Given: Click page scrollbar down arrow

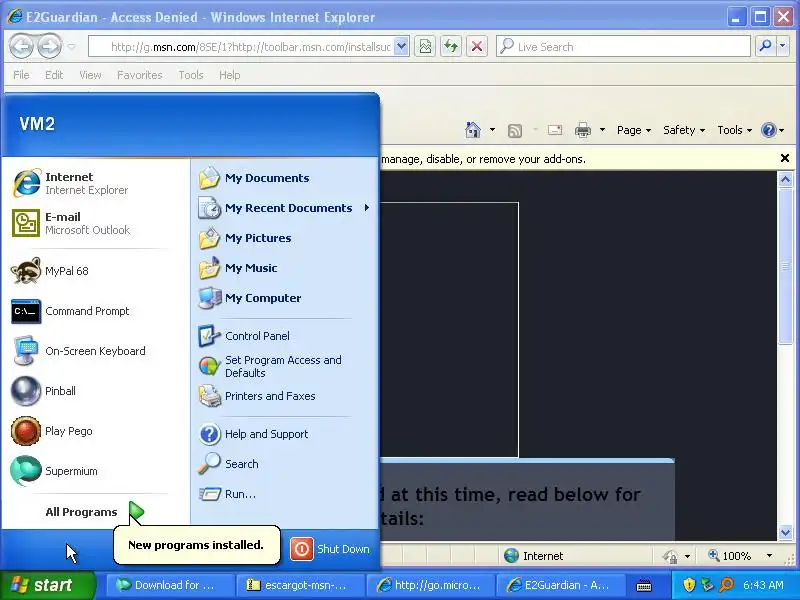Looking at the screenshot, I should click(785, 533).
